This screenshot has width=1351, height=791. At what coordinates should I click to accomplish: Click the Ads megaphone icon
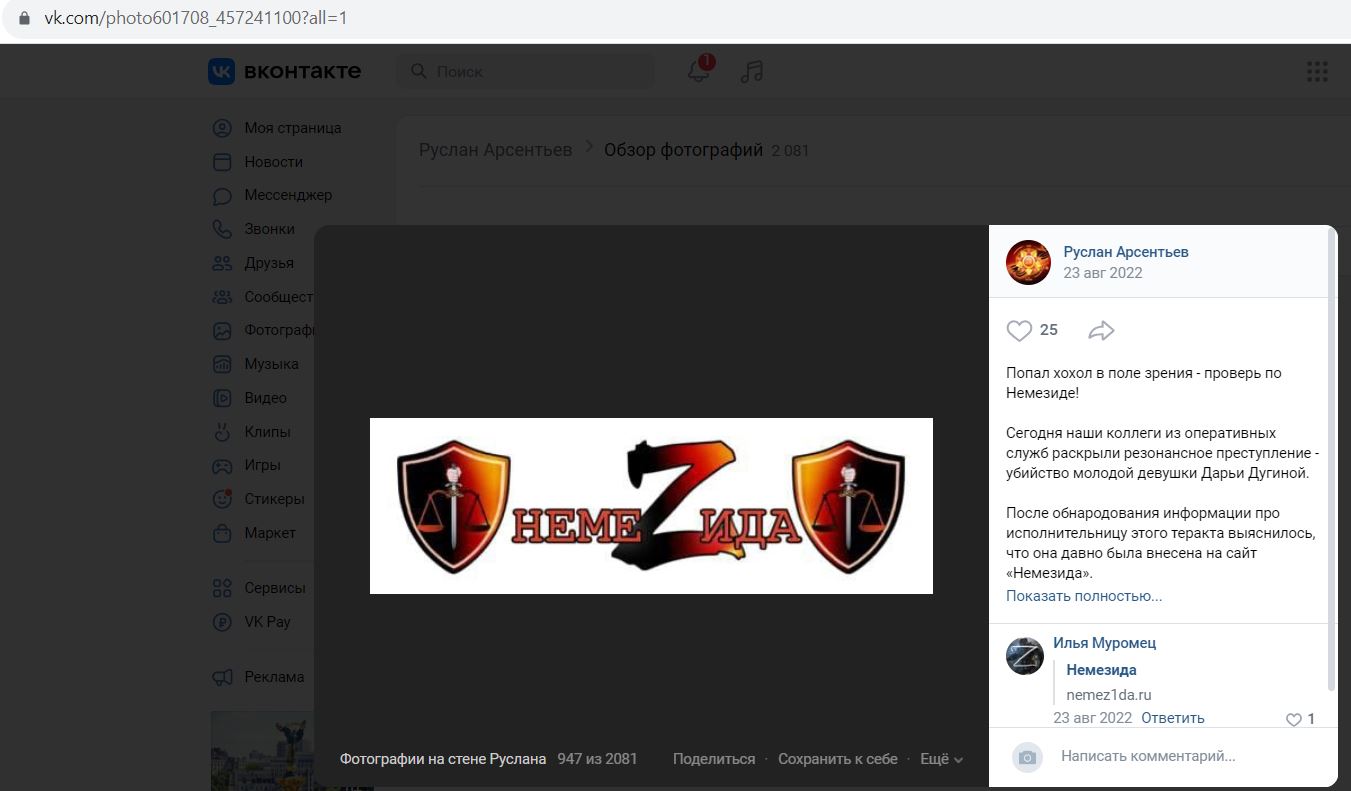point(222,677)
